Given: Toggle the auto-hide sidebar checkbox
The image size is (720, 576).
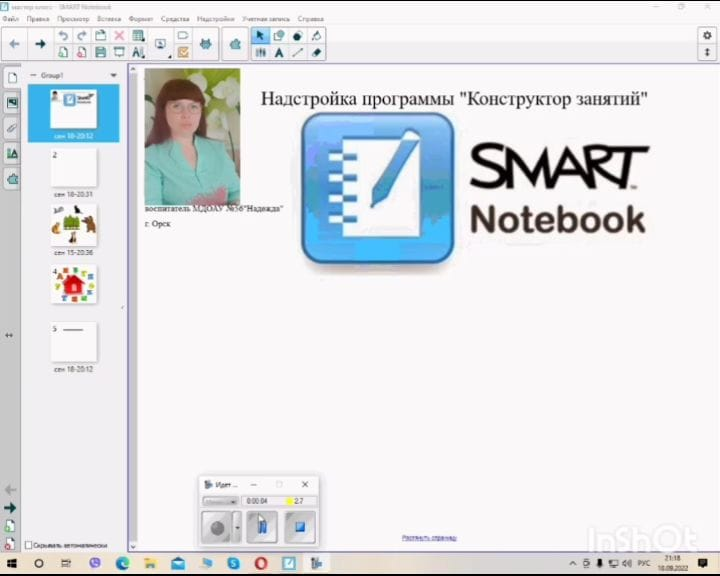Looking at the screenshot, I should coord(28,545).
